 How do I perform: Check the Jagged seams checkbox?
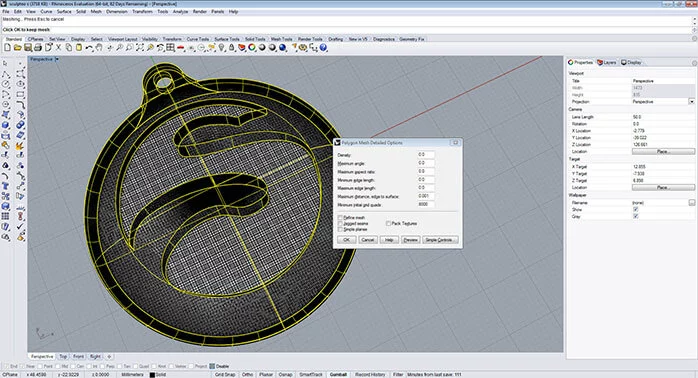341,224
